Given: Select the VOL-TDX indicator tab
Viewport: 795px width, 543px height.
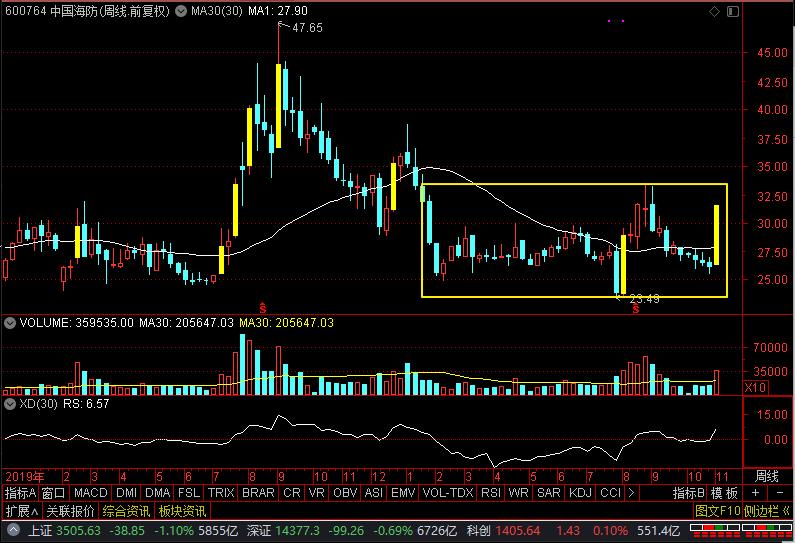Looking at the screenshot, I should [x=447, y=493].
